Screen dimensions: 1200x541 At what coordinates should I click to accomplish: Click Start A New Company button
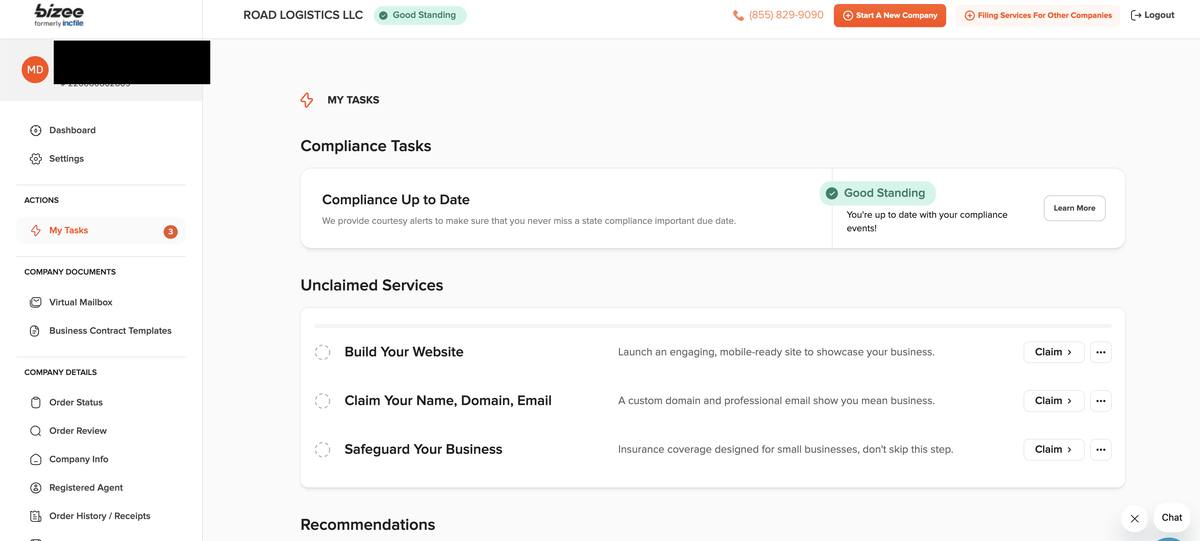tap(890, 15)
